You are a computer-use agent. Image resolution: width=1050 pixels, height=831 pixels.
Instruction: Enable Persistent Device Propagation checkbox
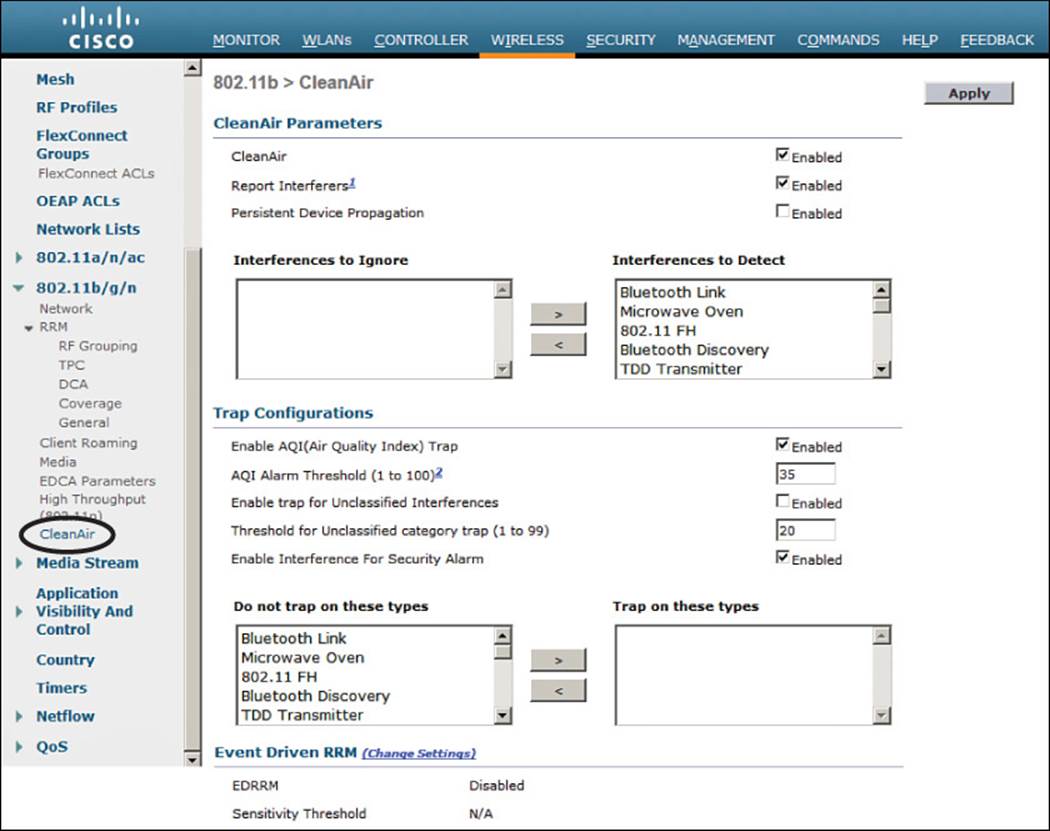(782, 211)
